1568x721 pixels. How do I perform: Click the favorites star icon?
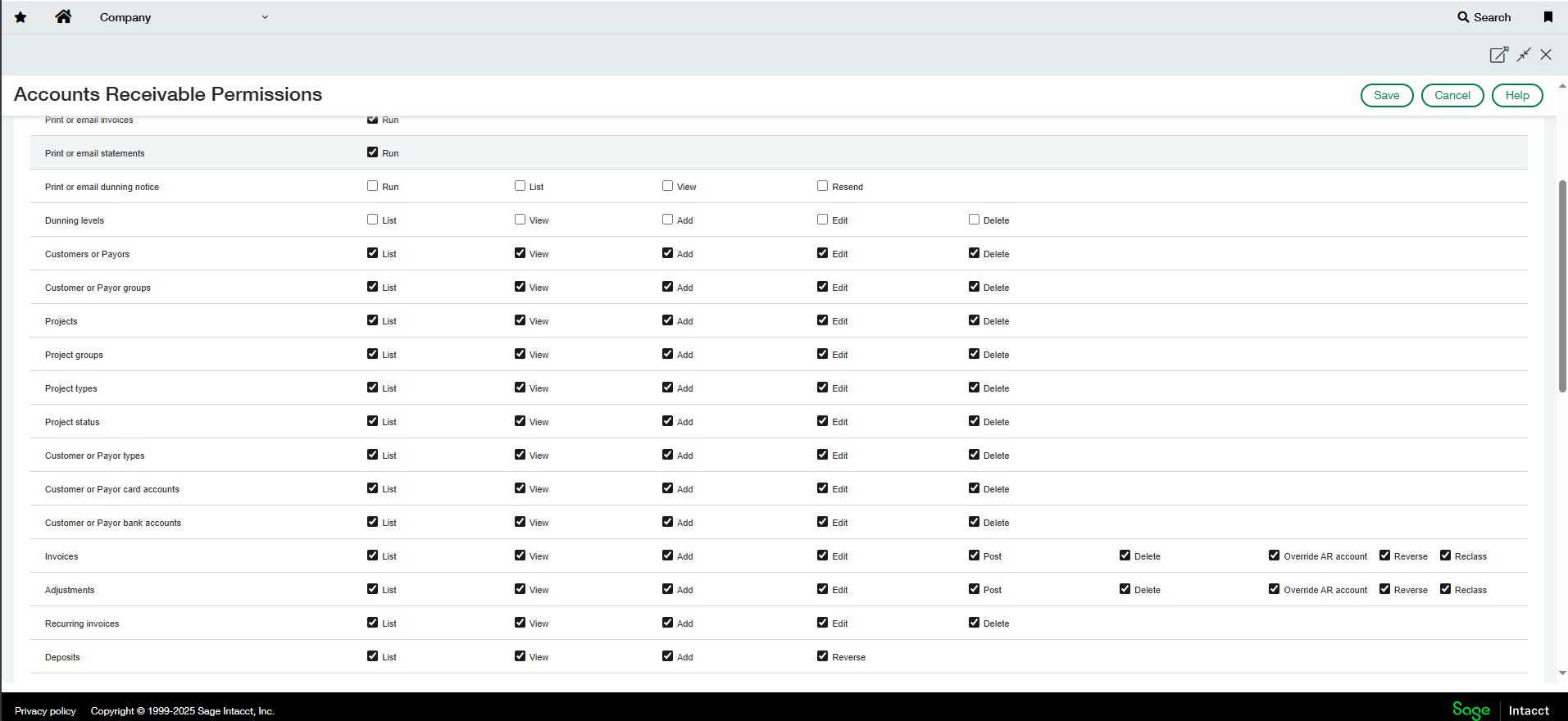(20, 17)
